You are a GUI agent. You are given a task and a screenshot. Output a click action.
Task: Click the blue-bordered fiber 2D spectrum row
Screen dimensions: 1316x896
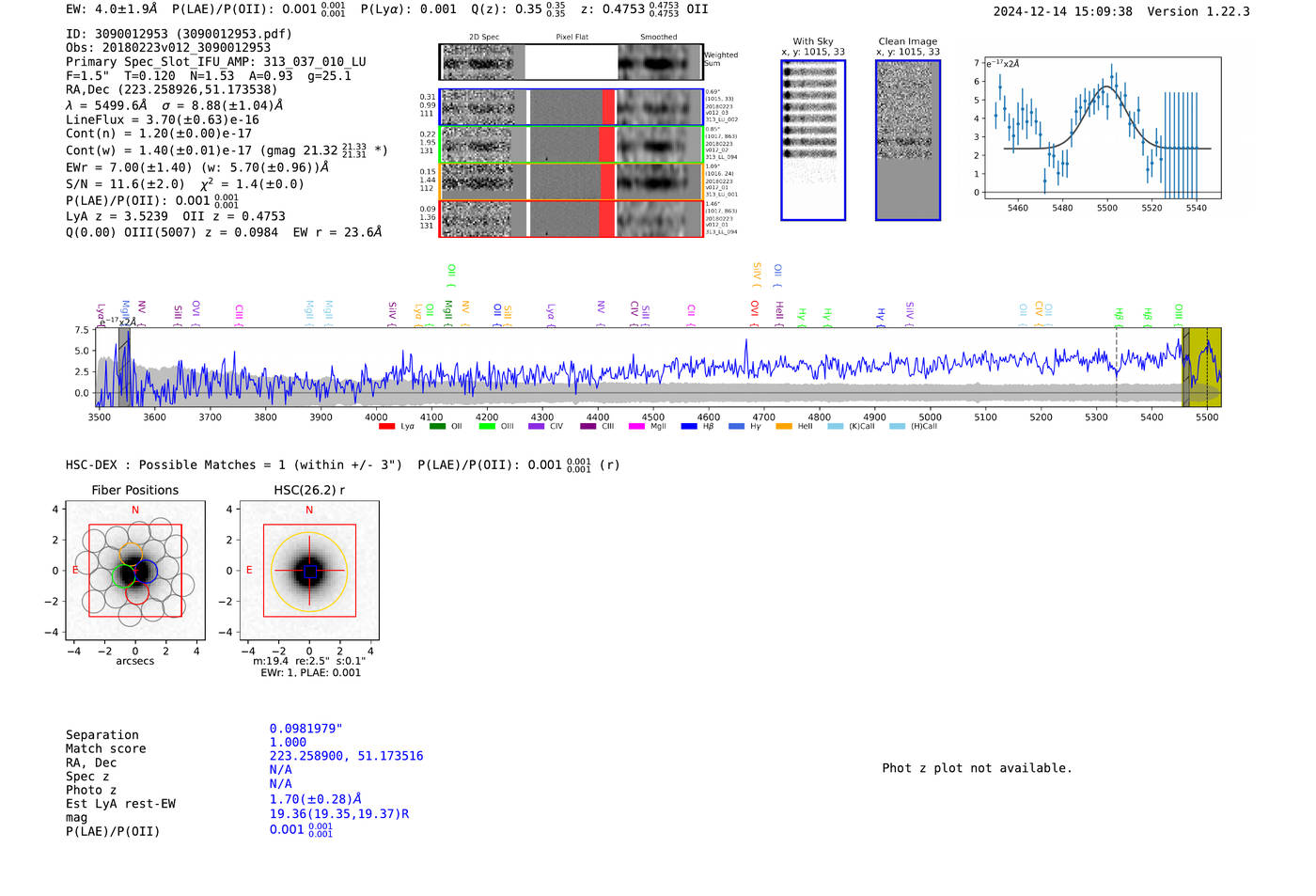tap(571, 107)
